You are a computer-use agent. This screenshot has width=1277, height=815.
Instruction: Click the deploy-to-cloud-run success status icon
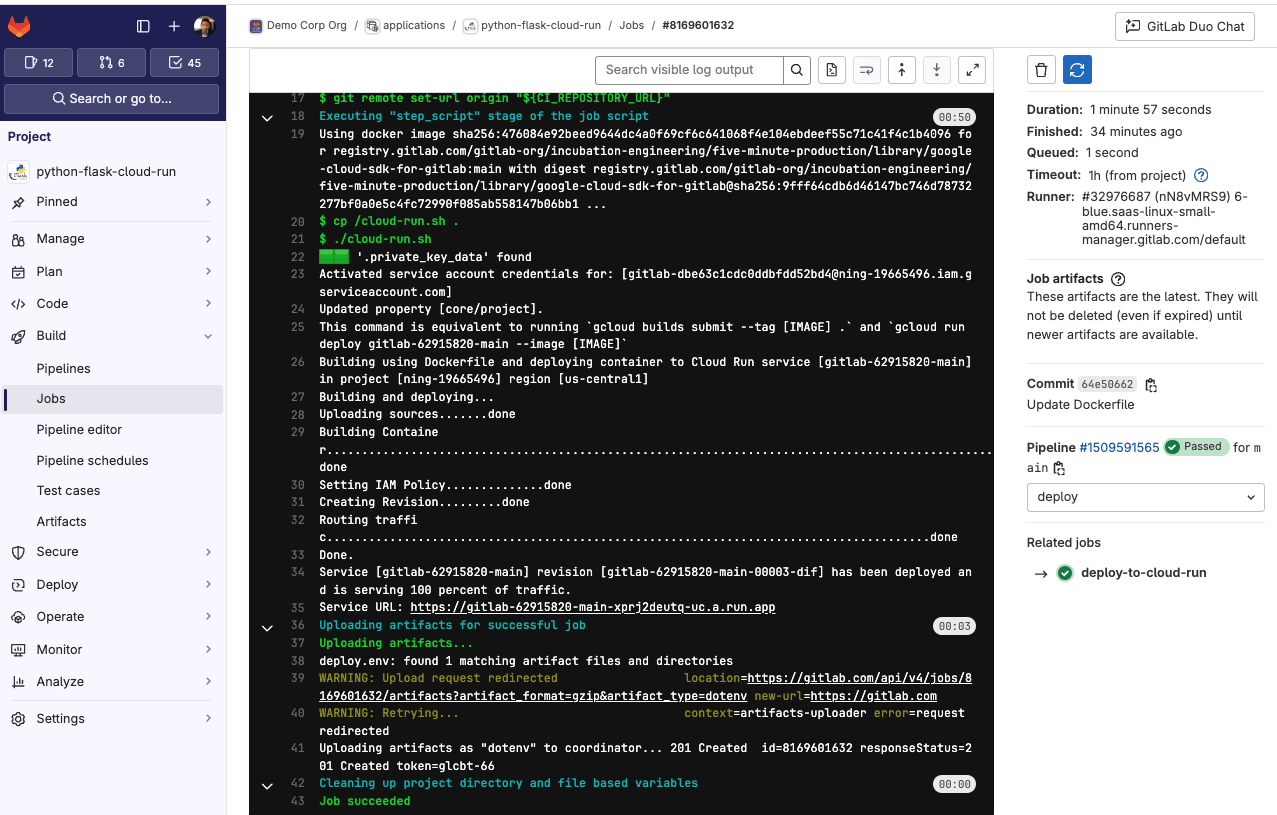(x=1065, y=573)
